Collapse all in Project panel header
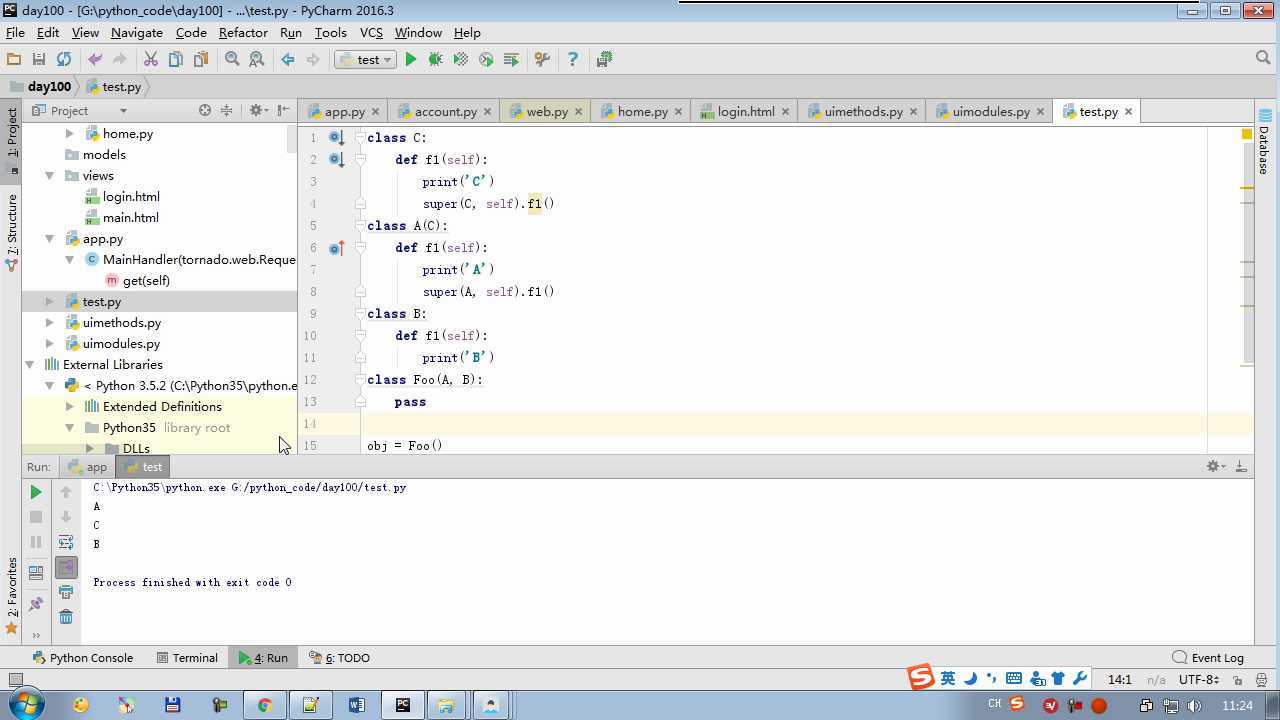Image resolution: width=1280 pixels, height=720 pixels. 226,111
